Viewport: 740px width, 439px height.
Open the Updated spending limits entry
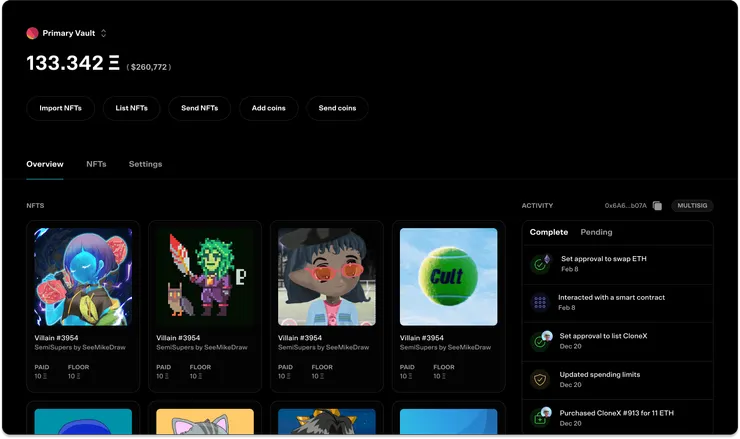click(x=618, y=380)
